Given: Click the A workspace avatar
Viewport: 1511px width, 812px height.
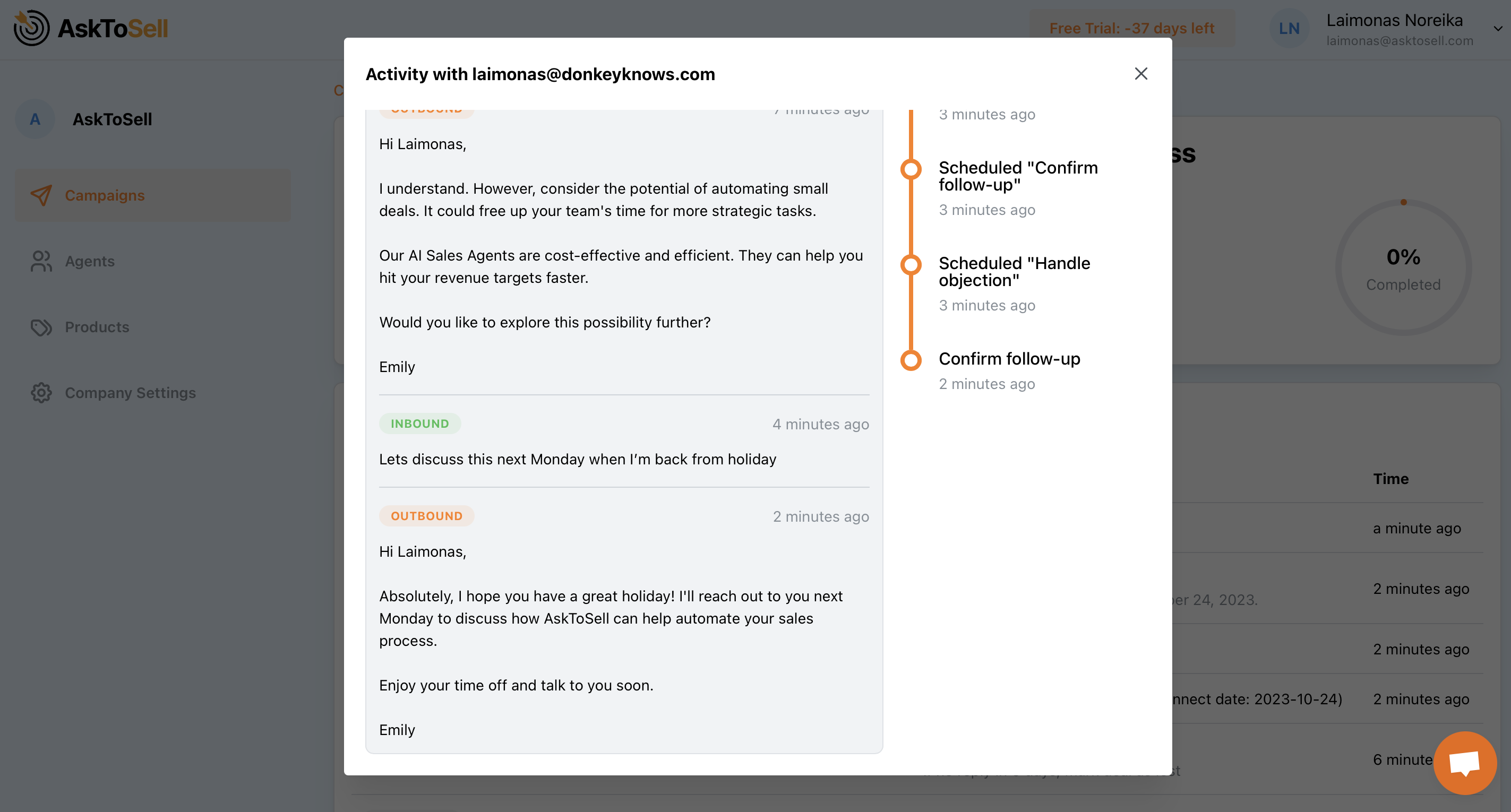Looking at the screenshot, I should [35, 119].
